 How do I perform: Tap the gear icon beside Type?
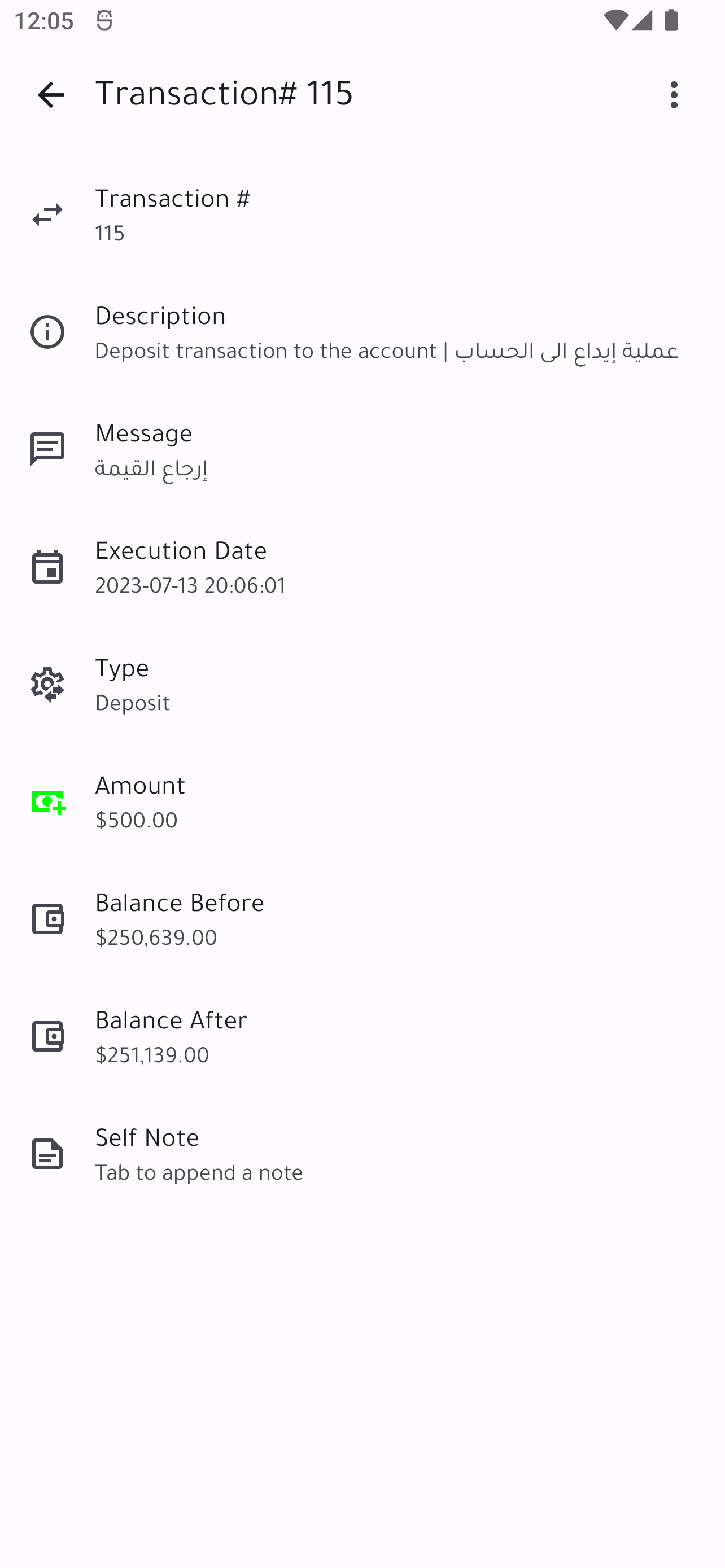click(47, 684)
